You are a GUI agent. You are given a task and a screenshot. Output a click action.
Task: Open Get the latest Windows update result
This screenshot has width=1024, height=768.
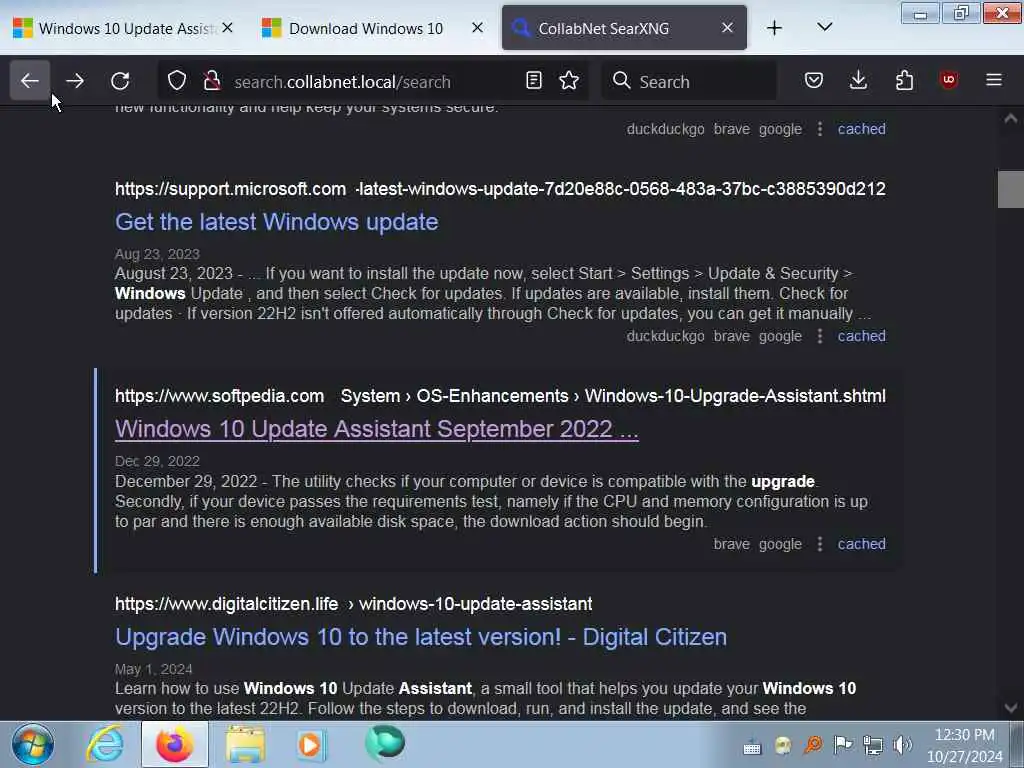276,222
